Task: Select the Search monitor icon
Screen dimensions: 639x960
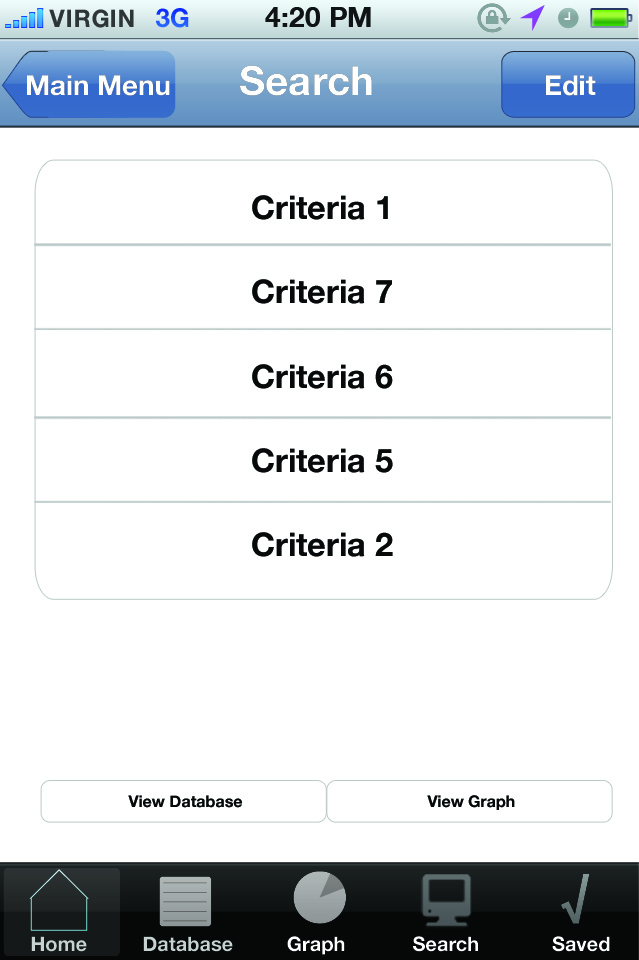Action: coord(445,902)
